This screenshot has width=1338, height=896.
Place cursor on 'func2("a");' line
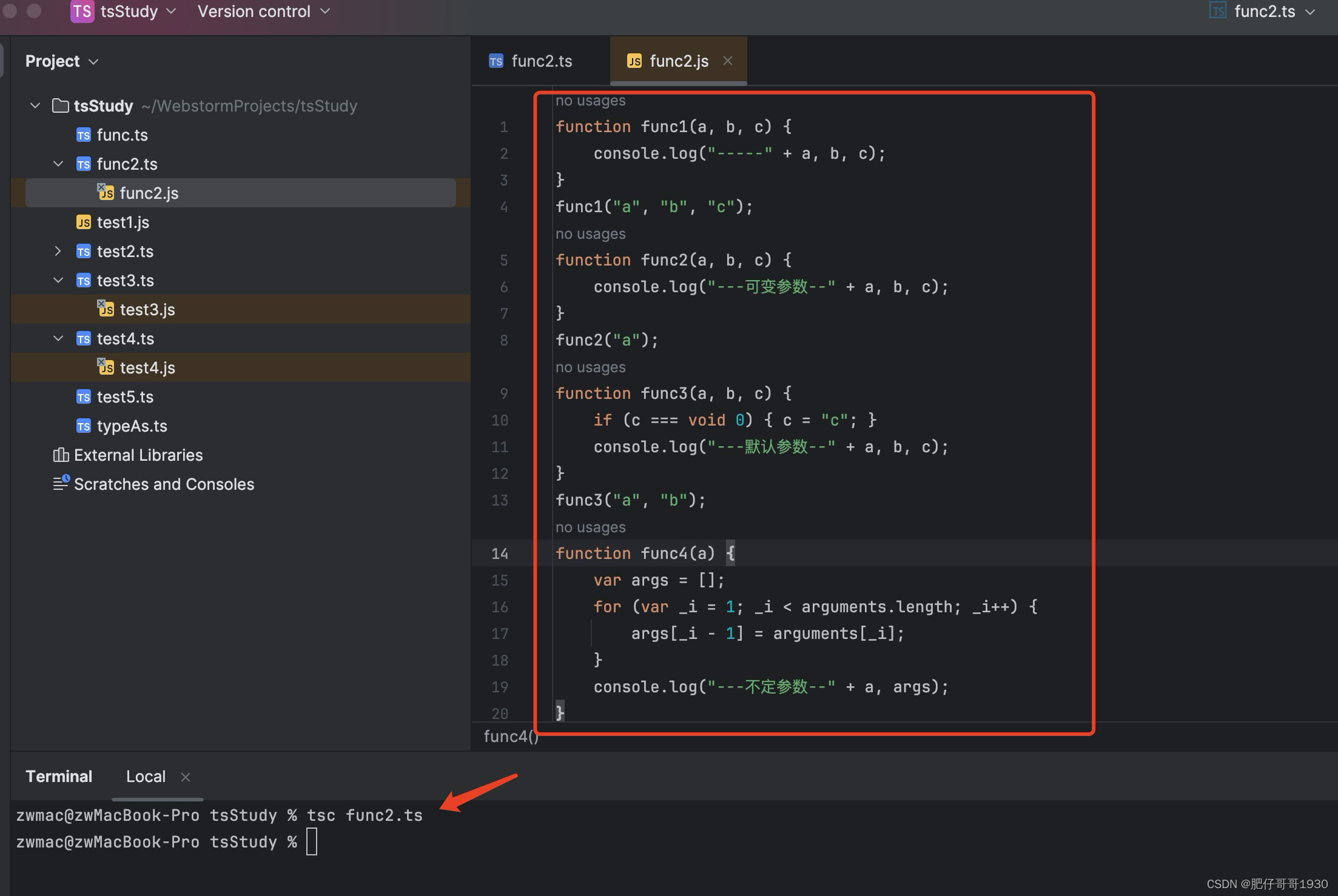coord(607,340)
